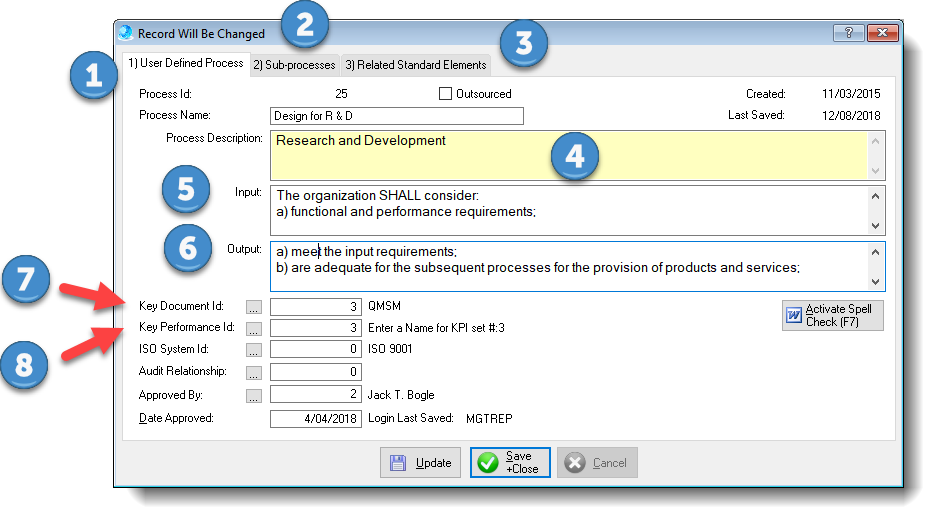This screenshot has width=937, height=521.
Task: Click the Activate Spell Check (F7) button
Action: (x=832, y=315)
